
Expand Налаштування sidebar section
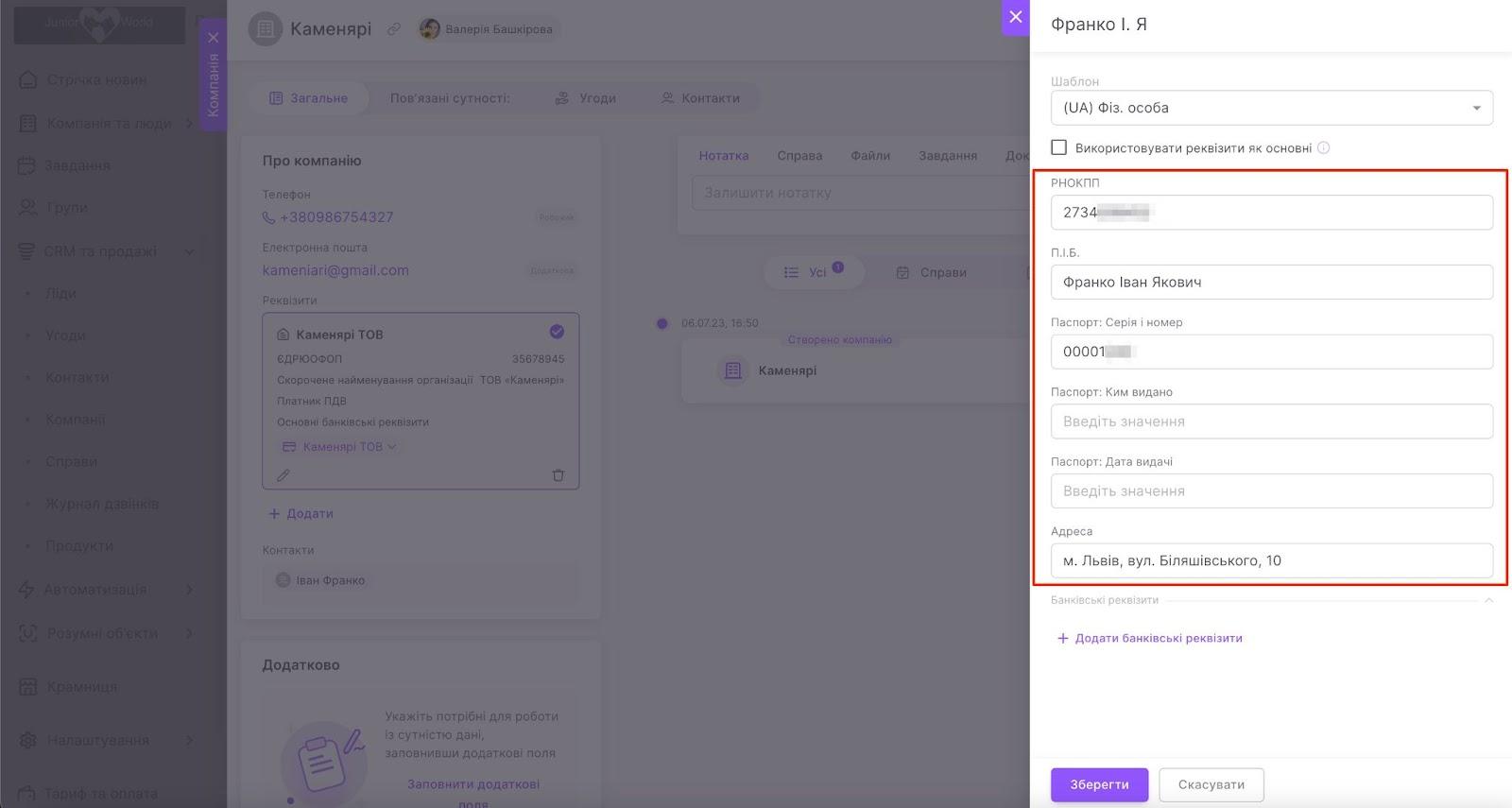[x=98, y=740]
